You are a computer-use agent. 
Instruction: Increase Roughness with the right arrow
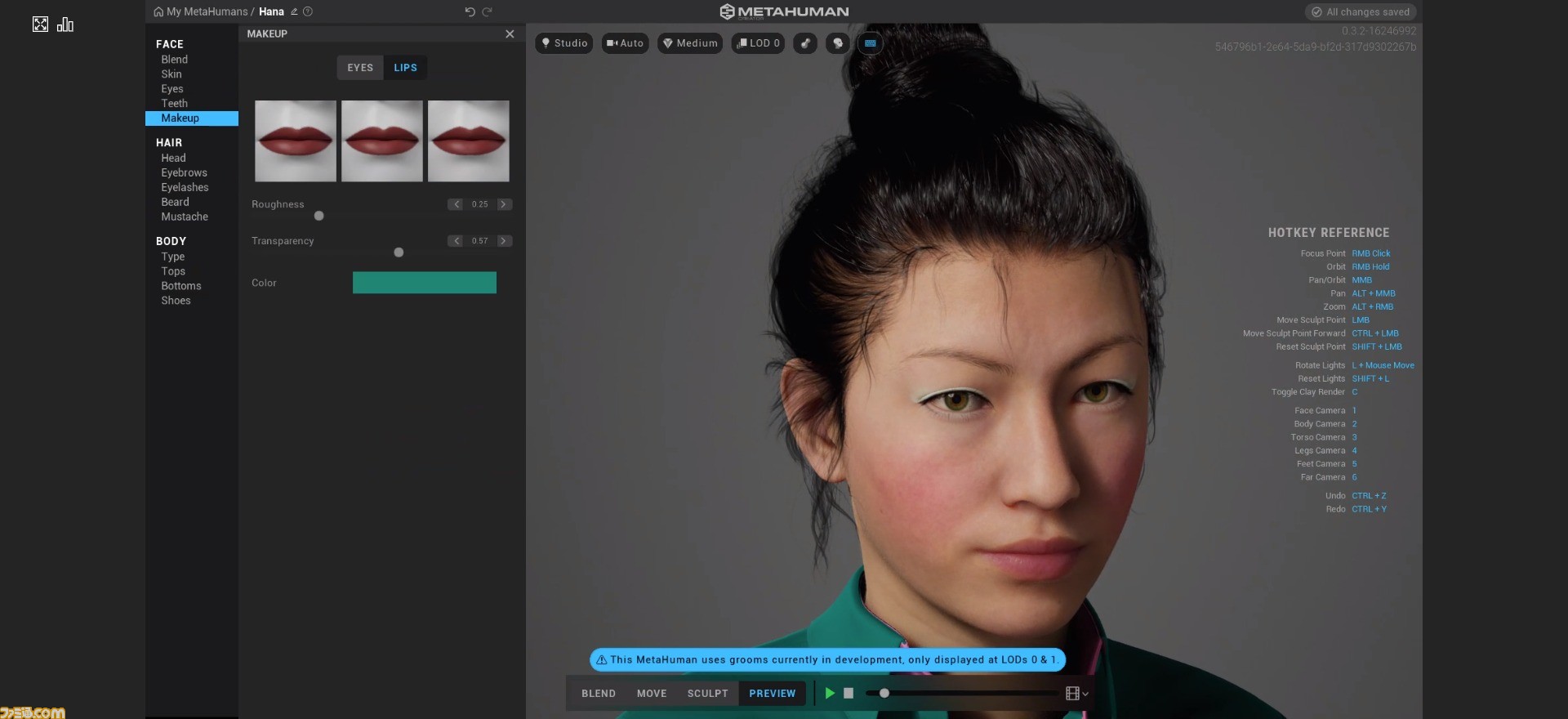point(505,204)
